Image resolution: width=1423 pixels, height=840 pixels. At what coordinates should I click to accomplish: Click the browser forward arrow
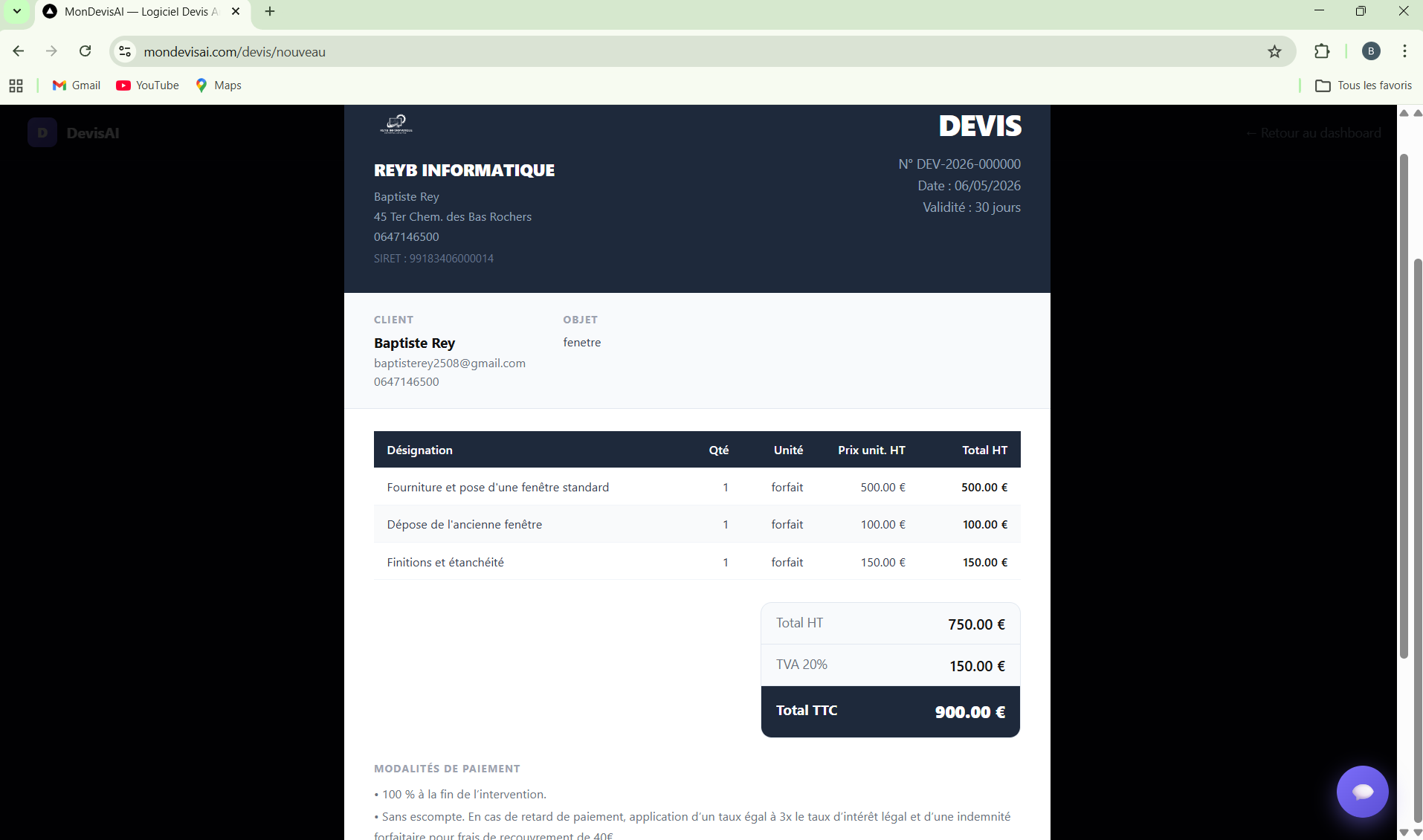(51, 51)
